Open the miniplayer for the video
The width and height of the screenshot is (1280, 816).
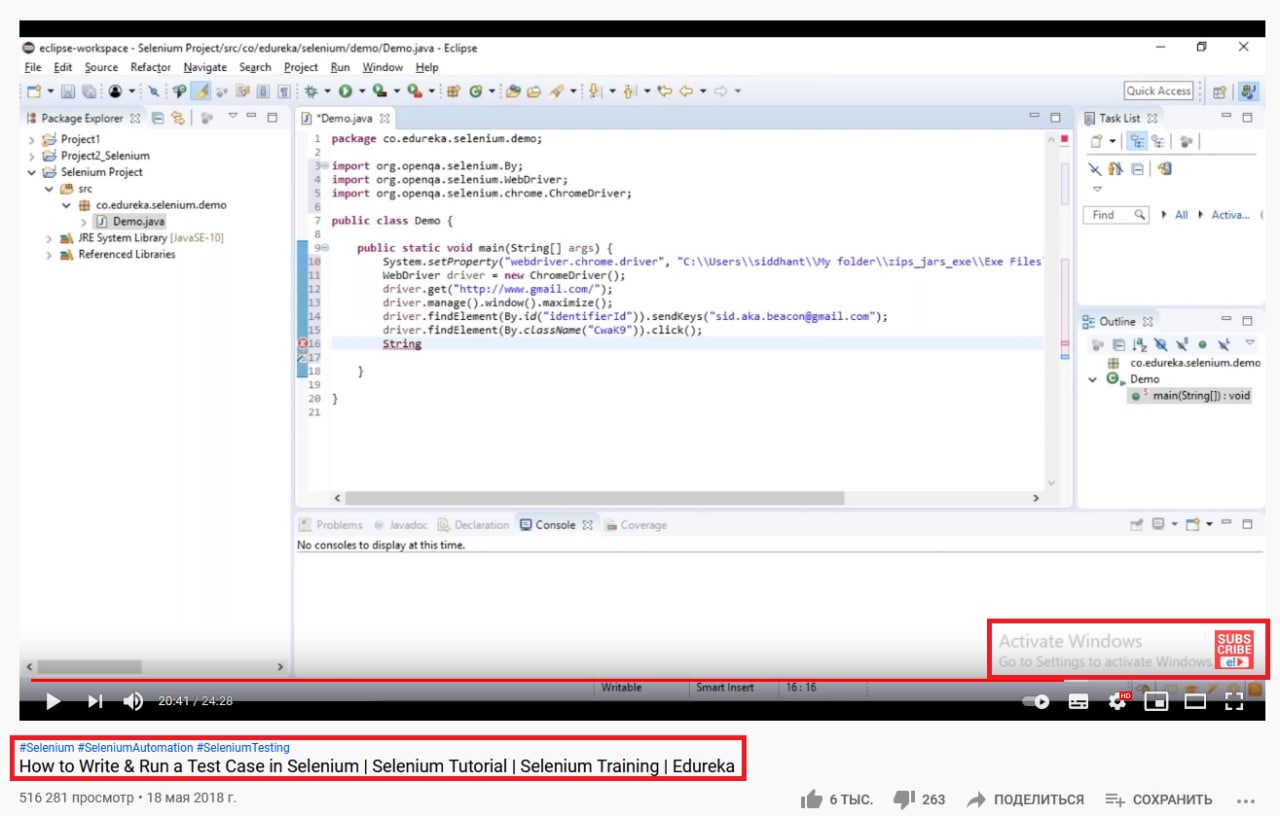(x=1156, y=701)
